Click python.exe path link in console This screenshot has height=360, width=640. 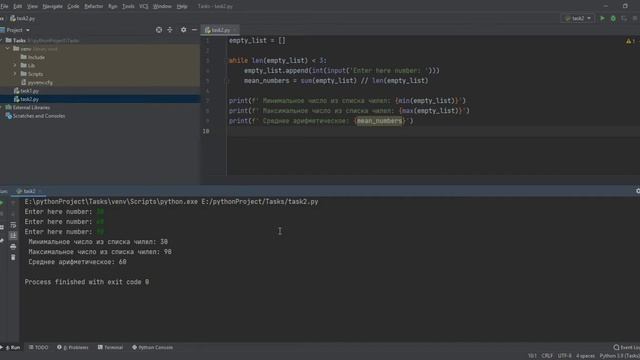pos(111,202)
